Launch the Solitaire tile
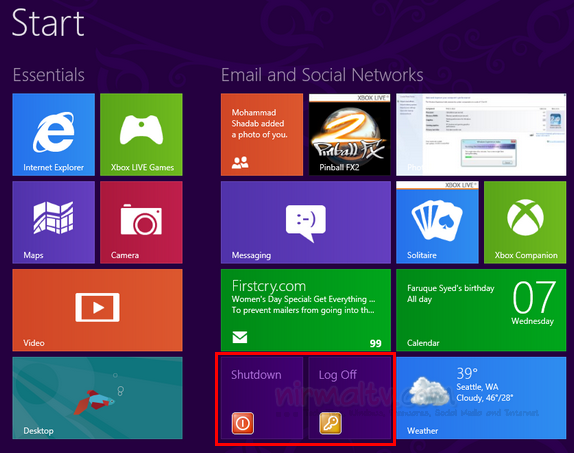Screen dimensions: 574x453 coord(437,222)
